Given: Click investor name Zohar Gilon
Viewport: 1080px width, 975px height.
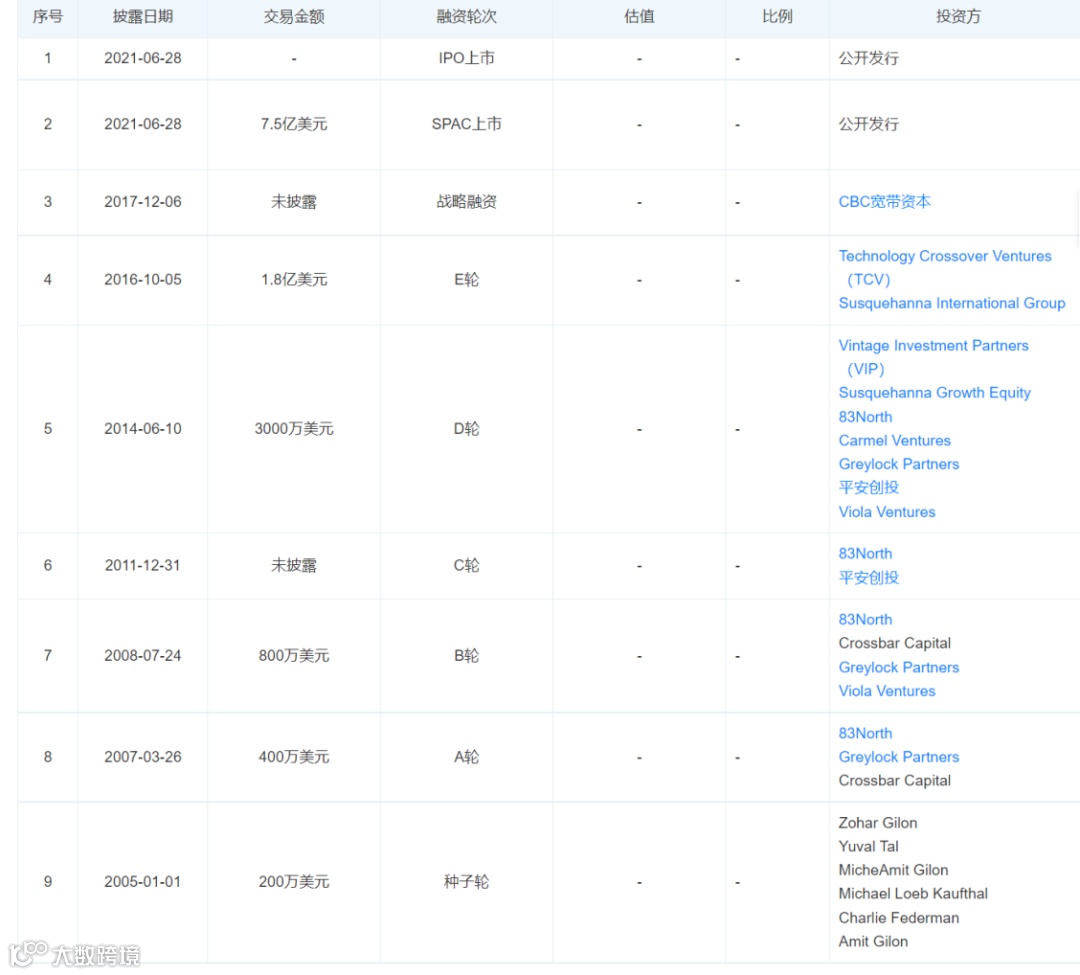Looking at the screenshot, I should coord(878,824).
